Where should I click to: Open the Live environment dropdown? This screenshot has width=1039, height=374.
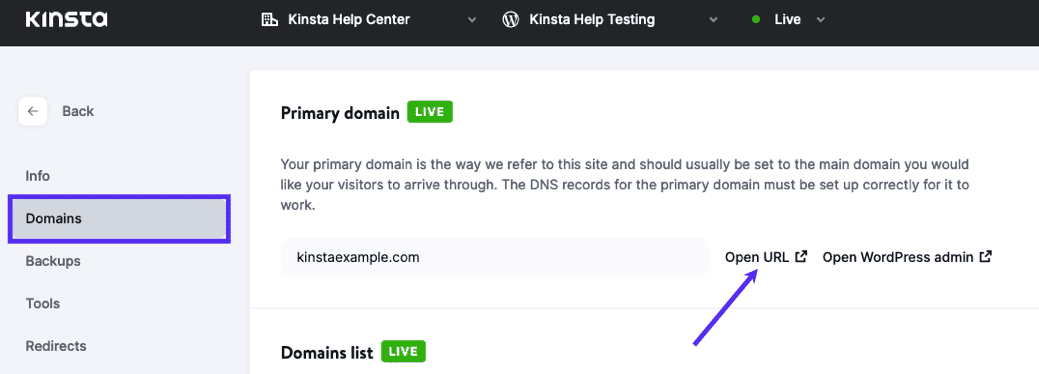pyautogui.click(x=820, y=20)
